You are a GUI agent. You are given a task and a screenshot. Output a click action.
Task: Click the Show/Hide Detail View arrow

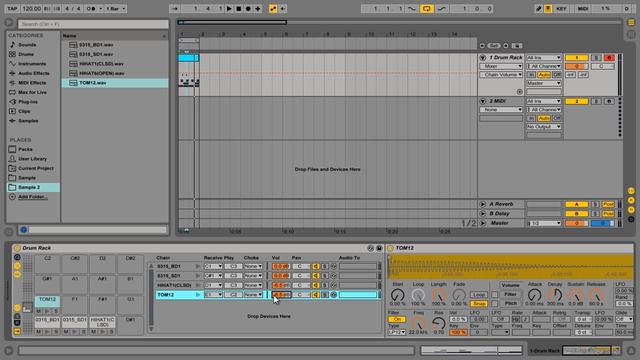(631, 350)
